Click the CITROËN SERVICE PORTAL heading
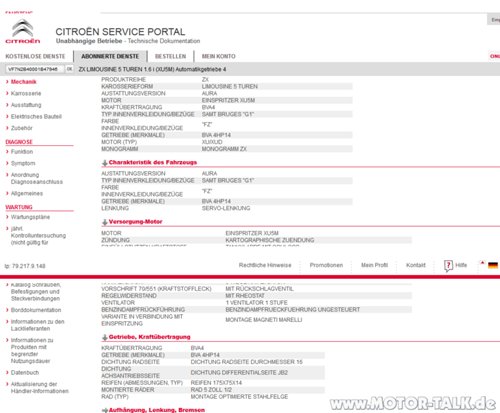The width and height of the screenshot is (500, 413). coord(120,32)
